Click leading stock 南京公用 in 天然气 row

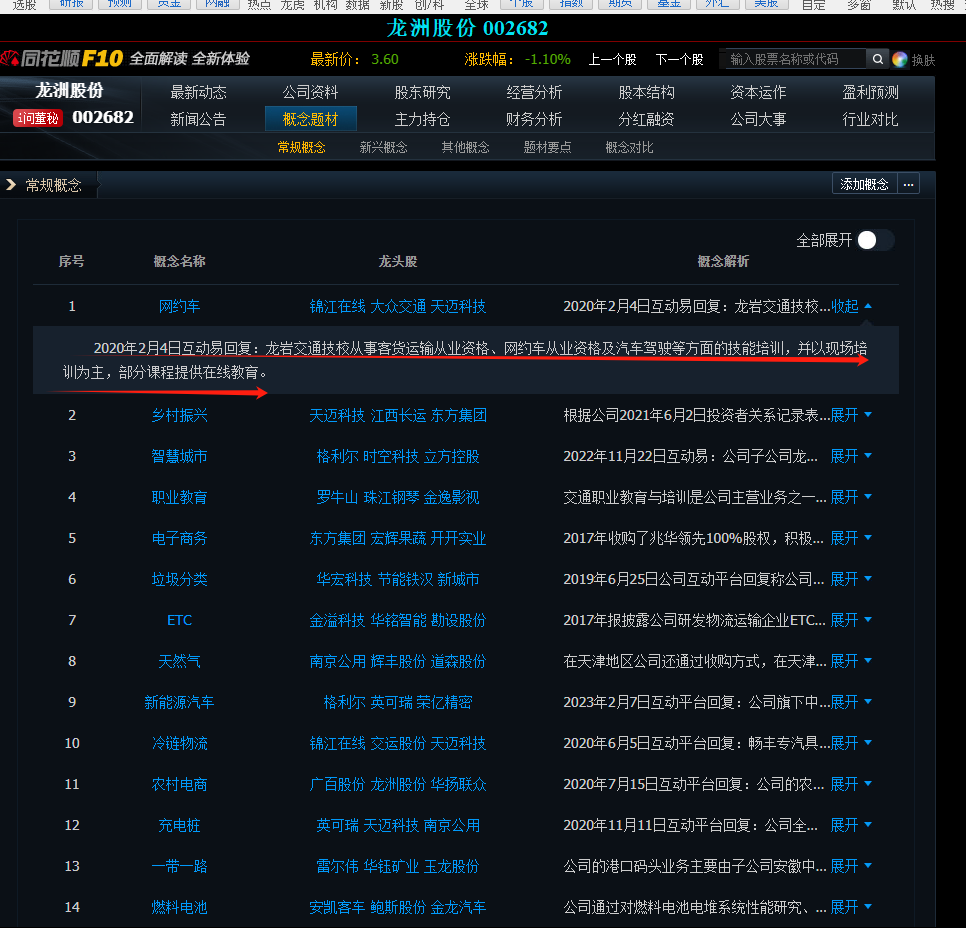point(337,661)
